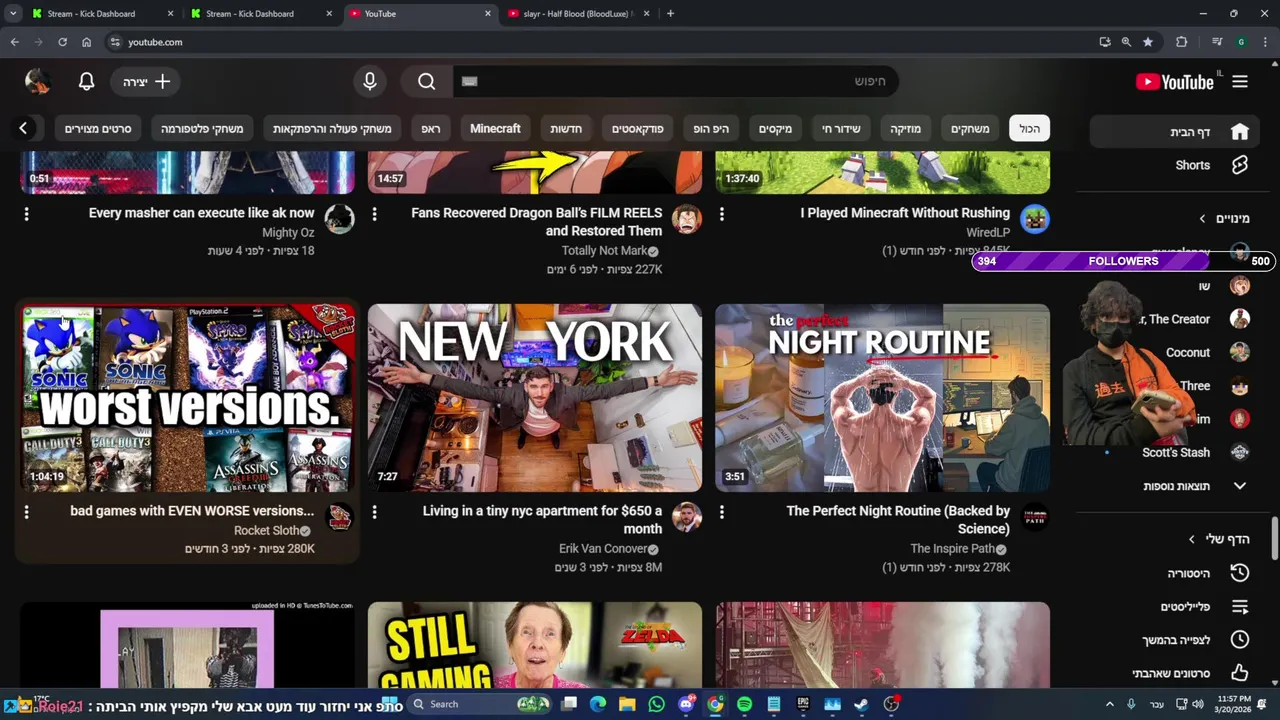The height and width of the screenshot is (720, 1280).
Task: Play the NEW YORK apartment thumbnail
Action: 535,398
